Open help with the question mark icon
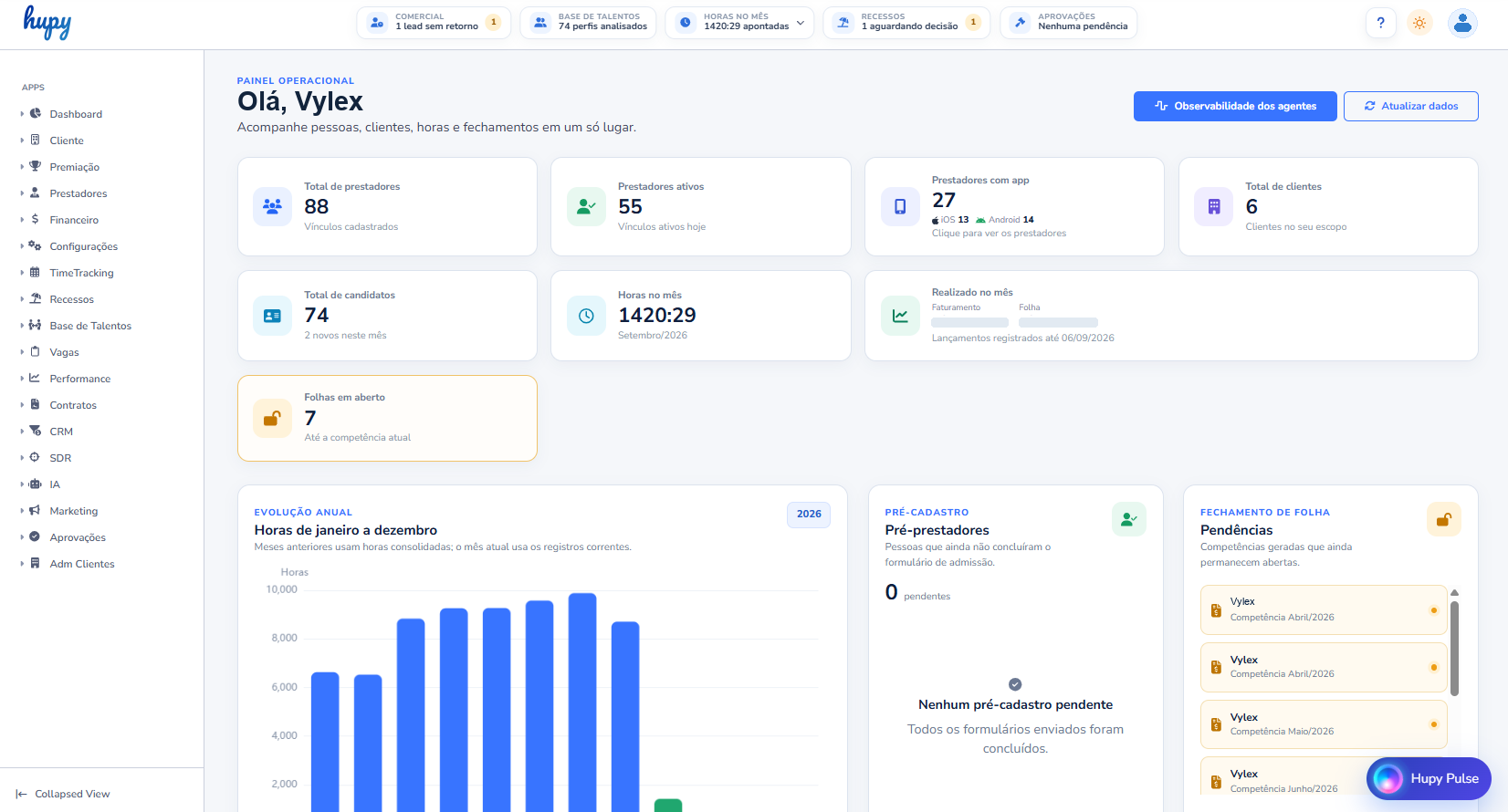The height and width of the screenshot is (812, 1508). point(1381,23)
